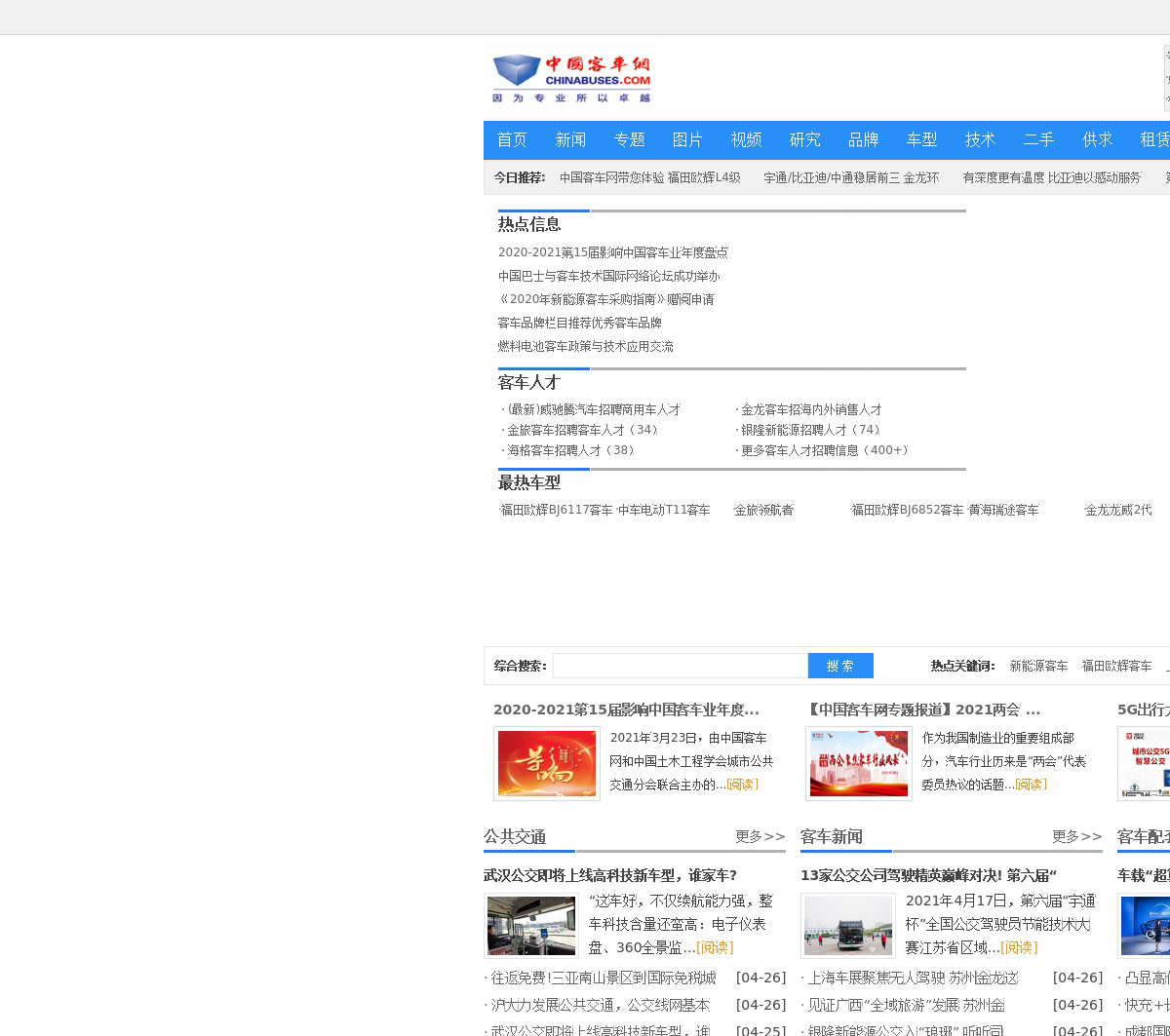Open recommended link 中国客车网带您体验 福田欧辉L4级
The height and width of the screenshot is (1036, 1170).
(650, 177)
